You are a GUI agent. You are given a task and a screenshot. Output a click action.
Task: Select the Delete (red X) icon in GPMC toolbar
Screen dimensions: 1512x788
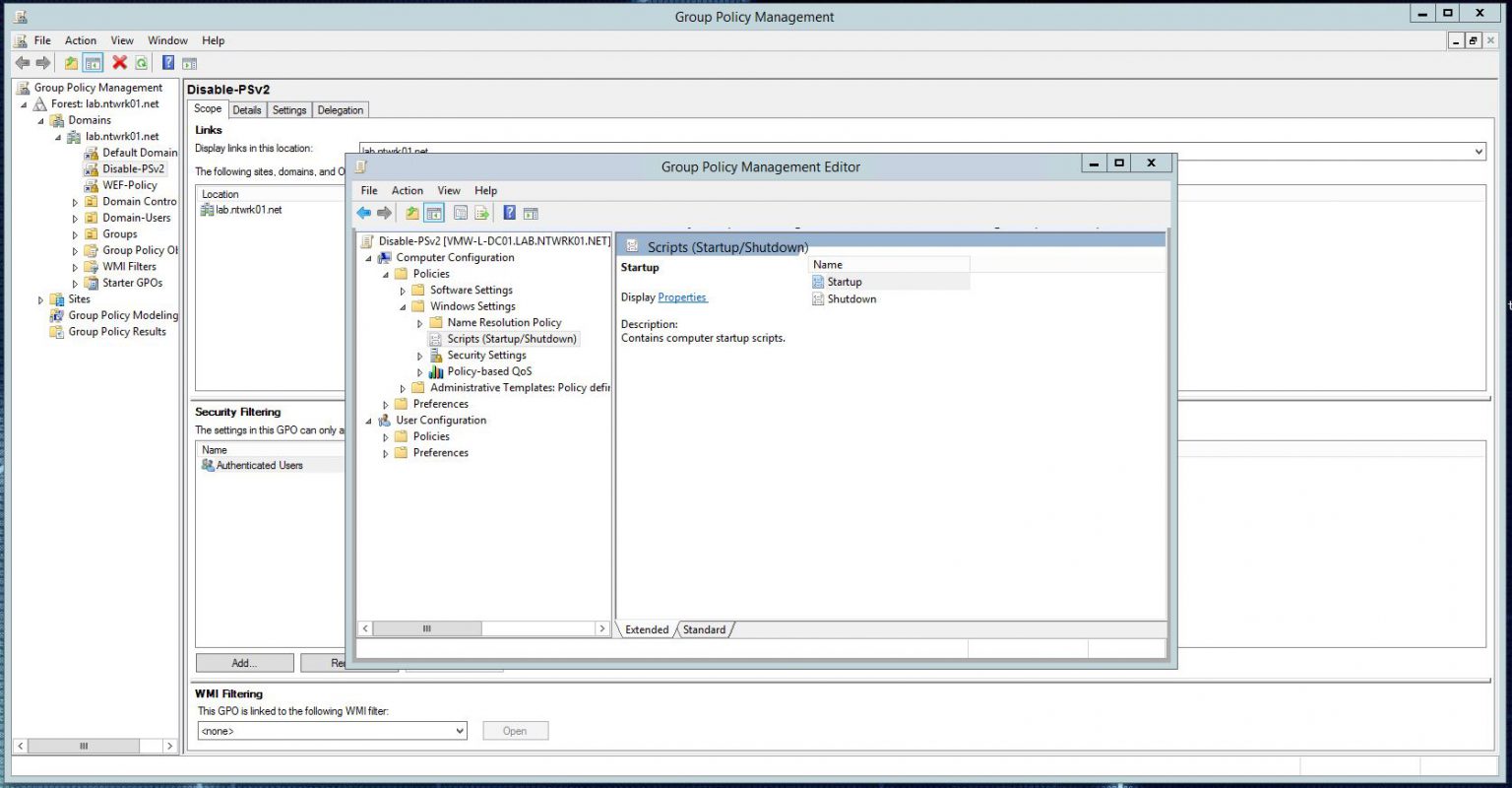pos(120,62)
